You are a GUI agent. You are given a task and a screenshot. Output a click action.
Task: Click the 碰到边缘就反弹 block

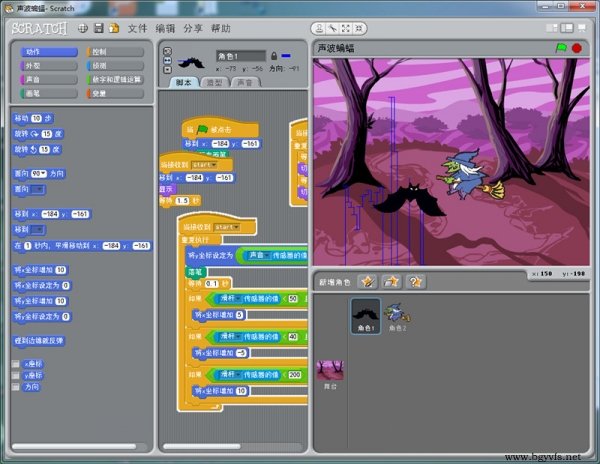tap(39, 340)
